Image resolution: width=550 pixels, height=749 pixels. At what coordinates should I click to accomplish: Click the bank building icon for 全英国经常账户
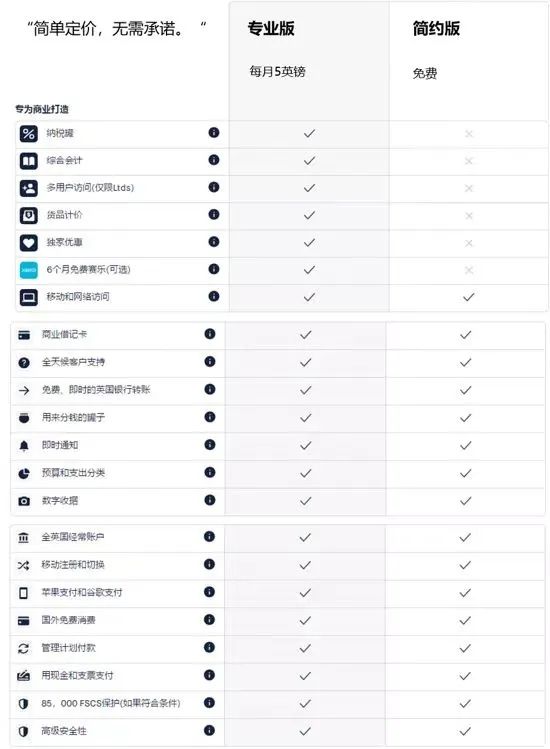coord(23,537)
